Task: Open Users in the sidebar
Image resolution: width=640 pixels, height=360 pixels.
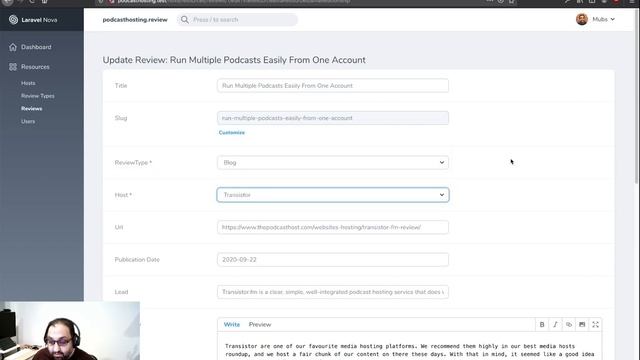Action: (x=28, y=121)
